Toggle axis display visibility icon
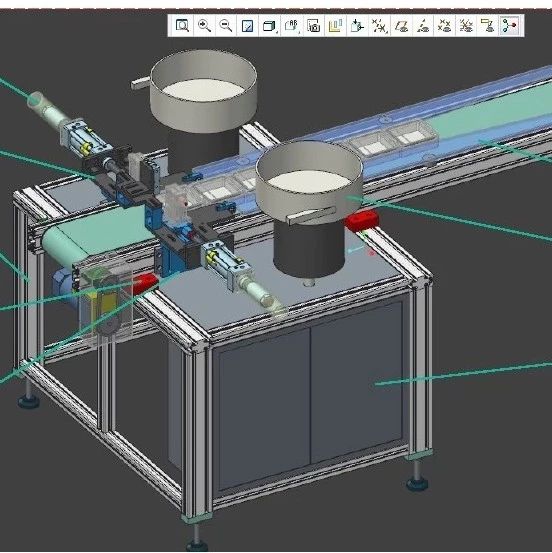 click(x=423, y=26)
